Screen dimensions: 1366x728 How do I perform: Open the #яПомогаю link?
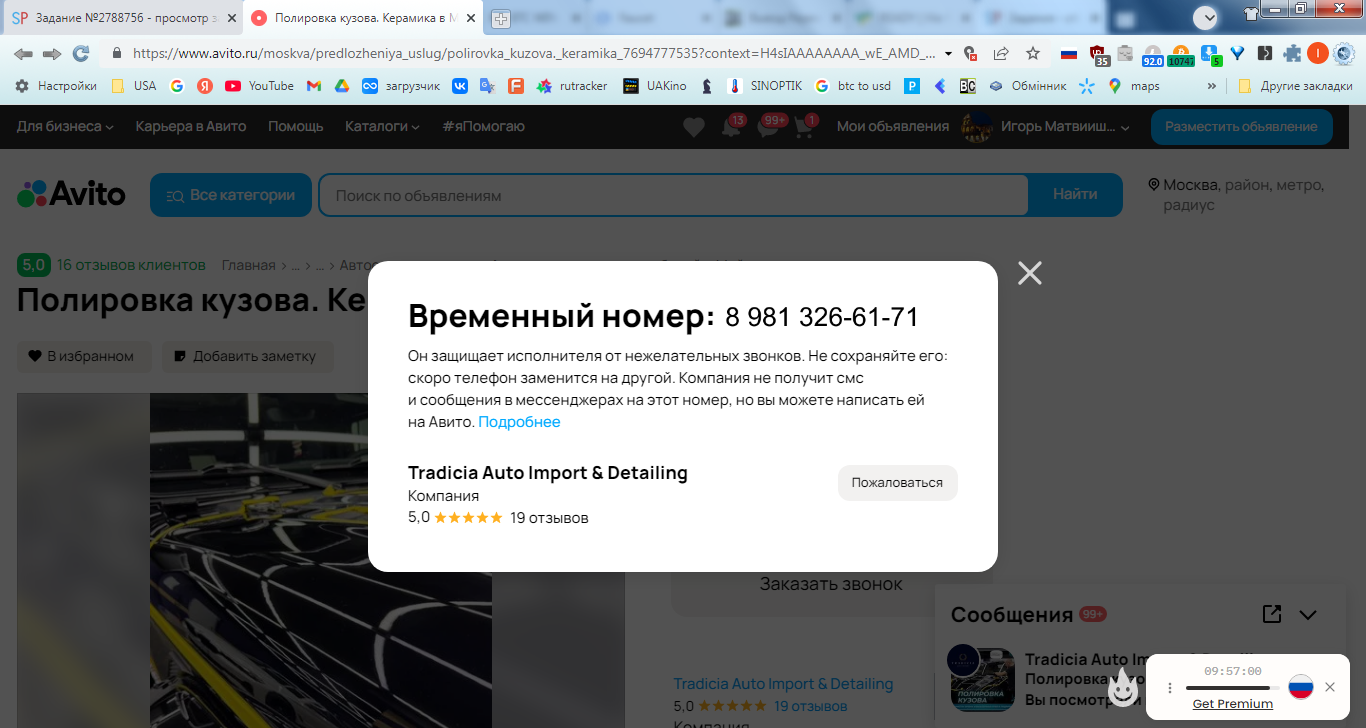point(484,127)
